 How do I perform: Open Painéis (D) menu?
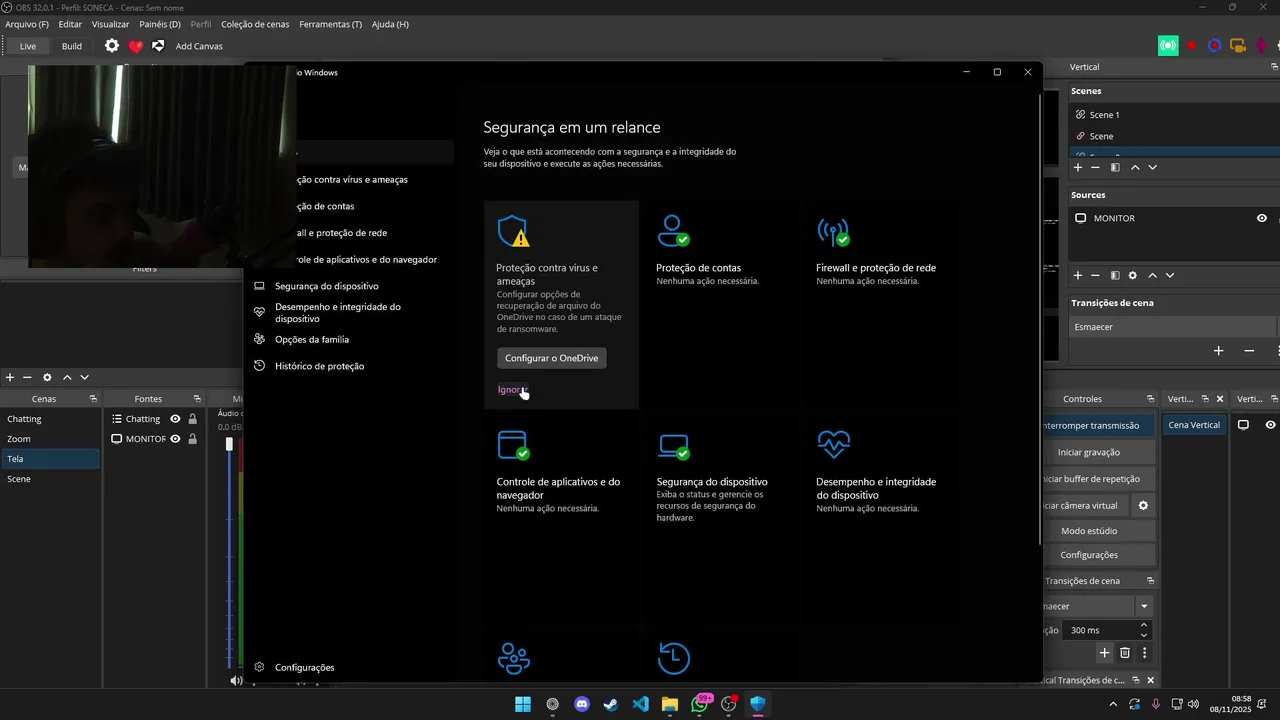point(159,24)
